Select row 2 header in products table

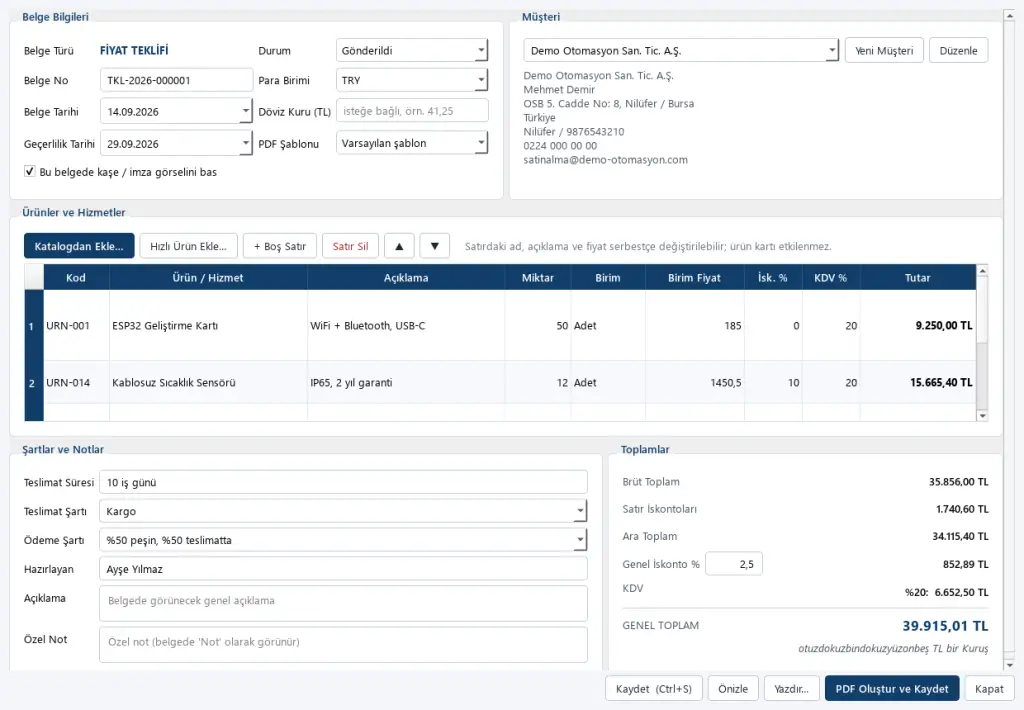tap(32, 383)
